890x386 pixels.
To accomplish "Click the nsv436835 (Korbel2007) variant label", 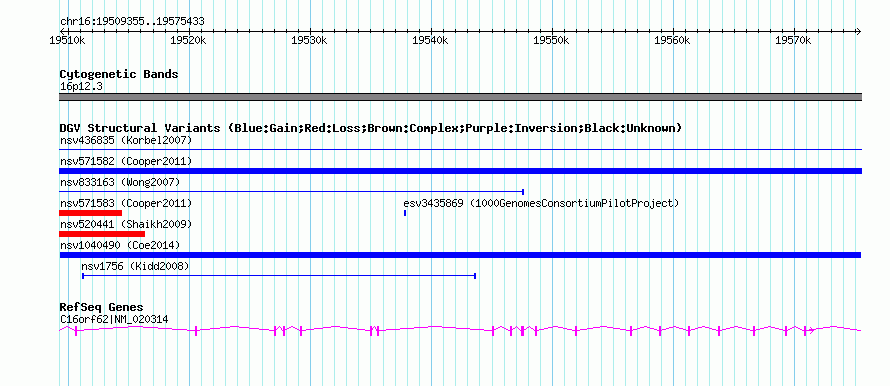I will point(126,140).
